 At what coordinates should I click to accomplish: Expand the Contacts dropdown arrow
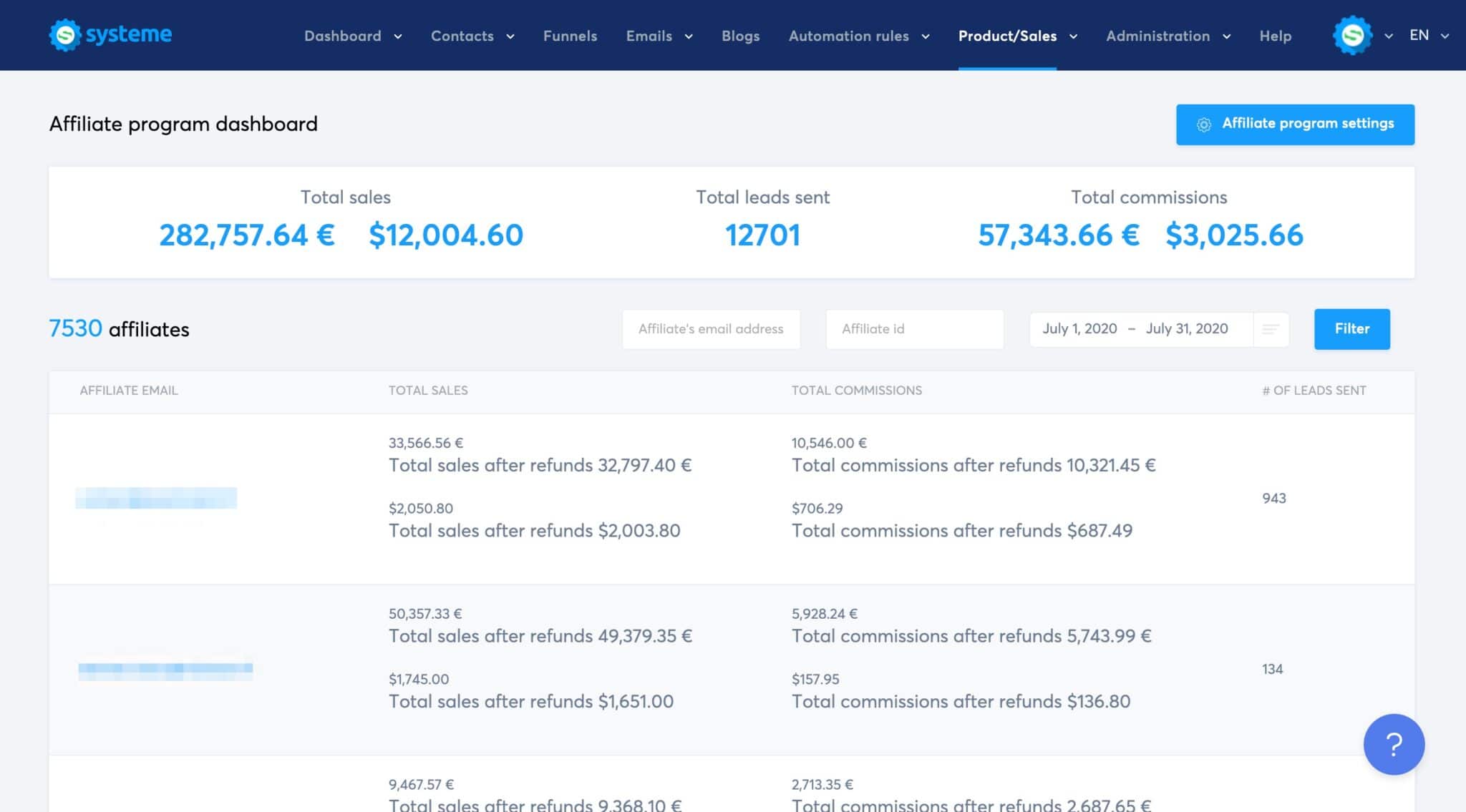(x=510, y=36)
